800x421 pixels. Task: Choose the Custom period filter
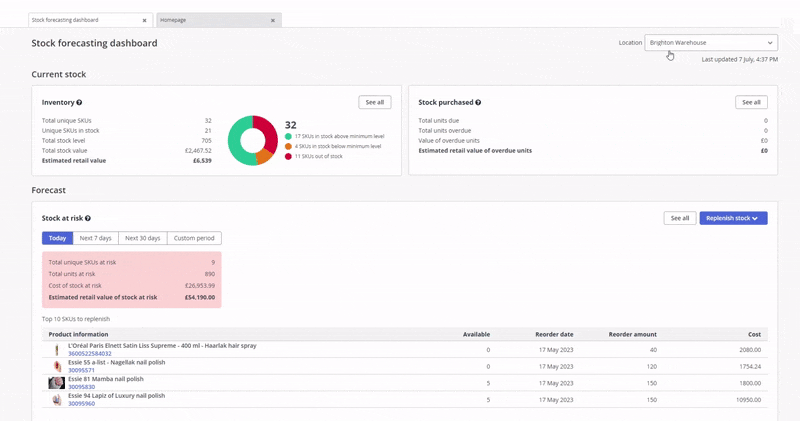[x=193, y=238]
